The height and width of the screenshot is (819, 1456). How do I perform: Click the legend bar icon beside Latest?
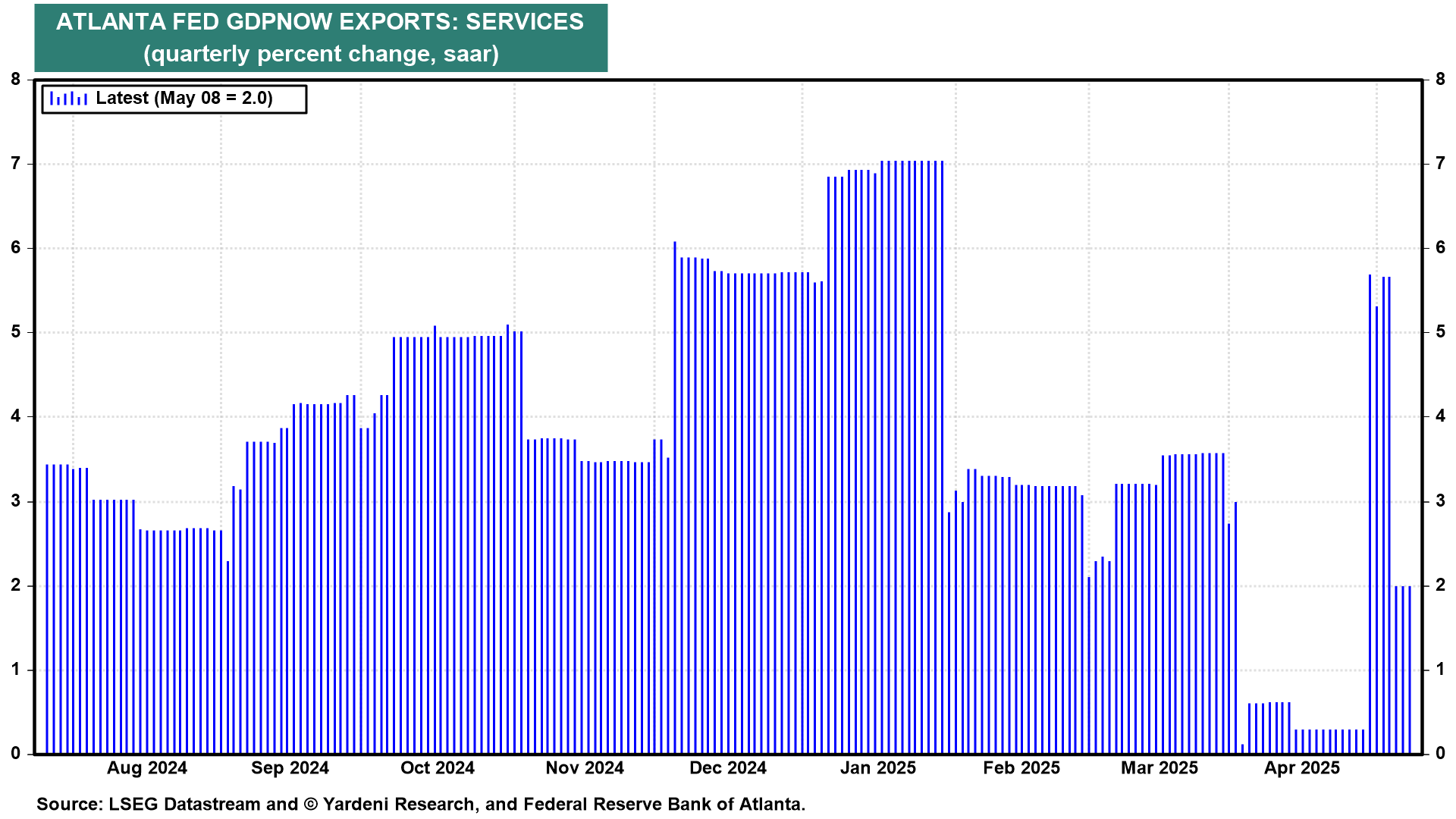pyautogui.click(x=68, y=99)
